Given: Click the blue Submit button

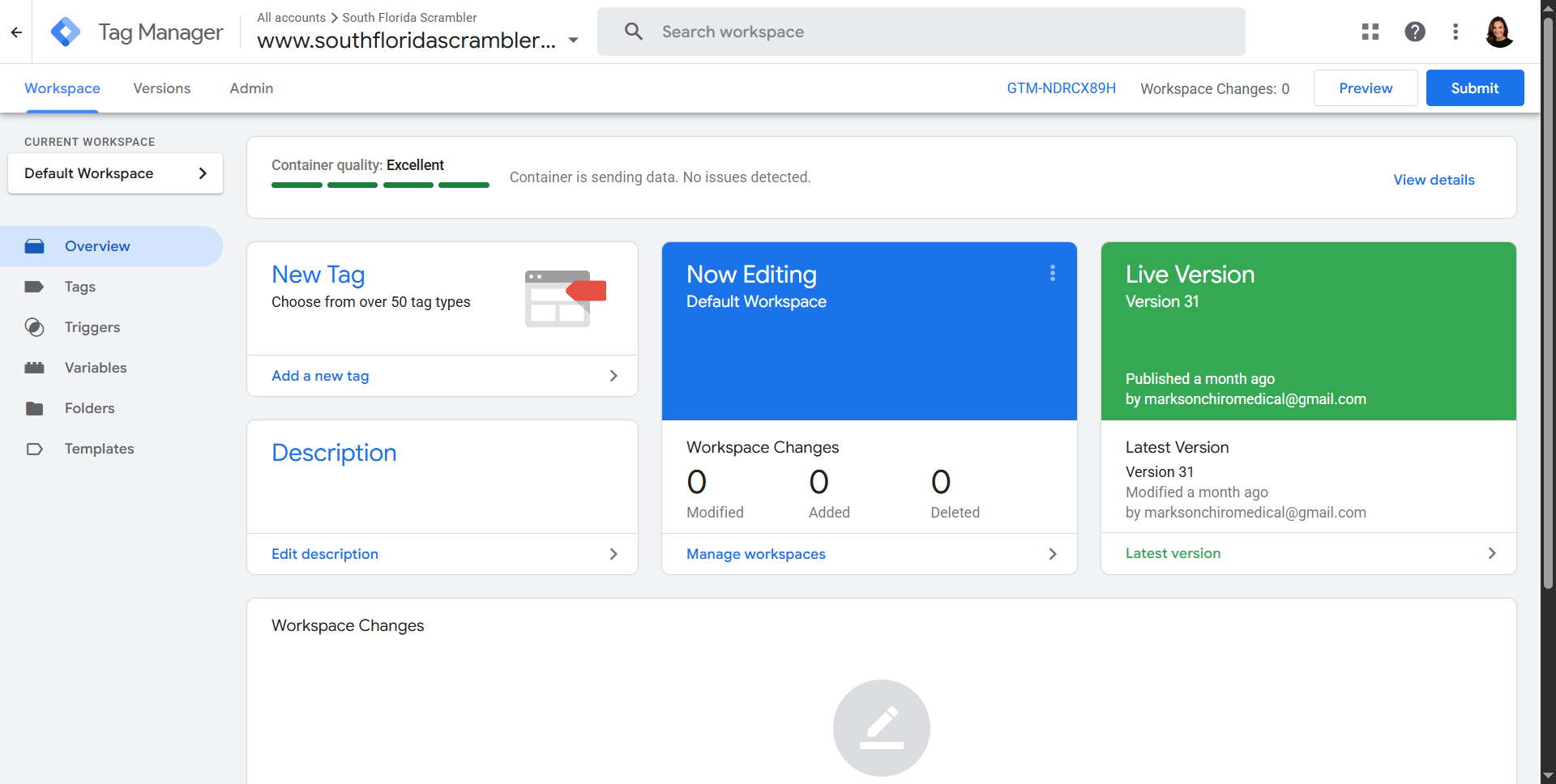Looking at the screenshot, I should point(1475,88).
